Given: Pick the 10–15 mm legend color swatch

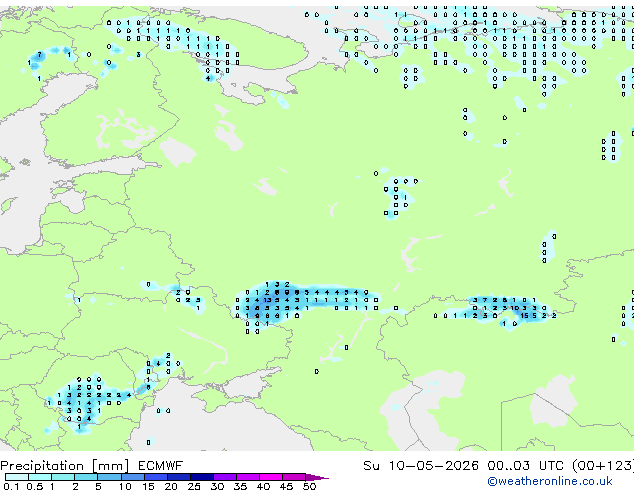Looking at the screenshot, I should coord(132,477).
